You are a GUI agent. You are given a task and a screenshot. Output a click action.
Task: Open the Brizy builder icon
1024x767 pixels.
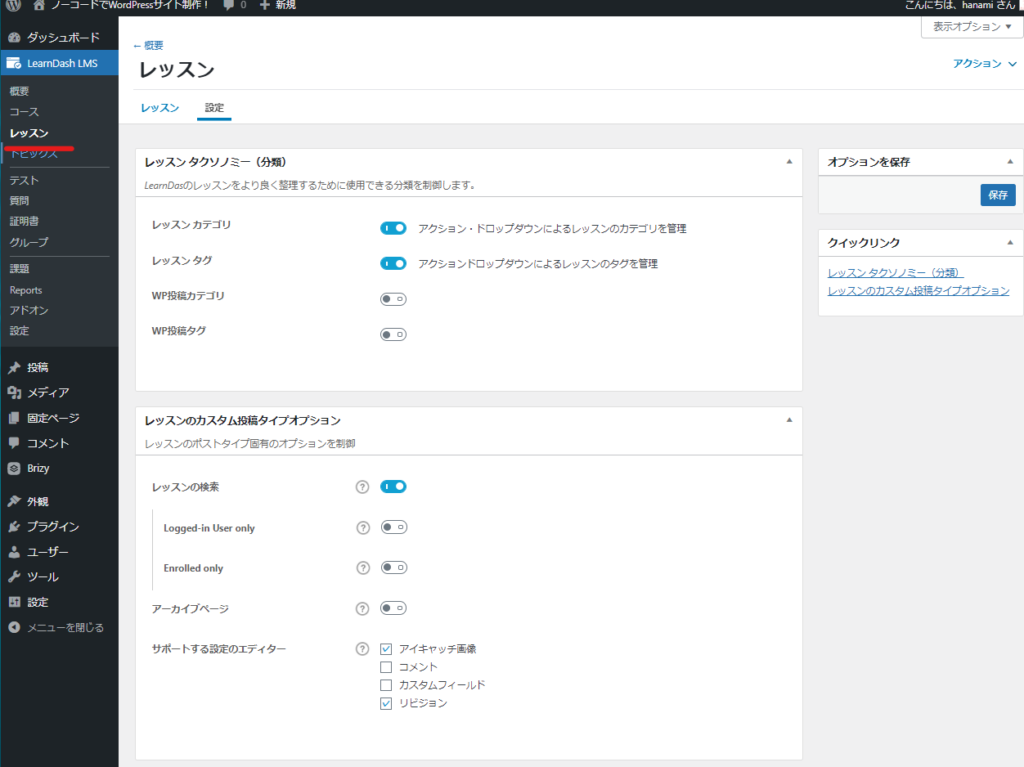(14, 468)
